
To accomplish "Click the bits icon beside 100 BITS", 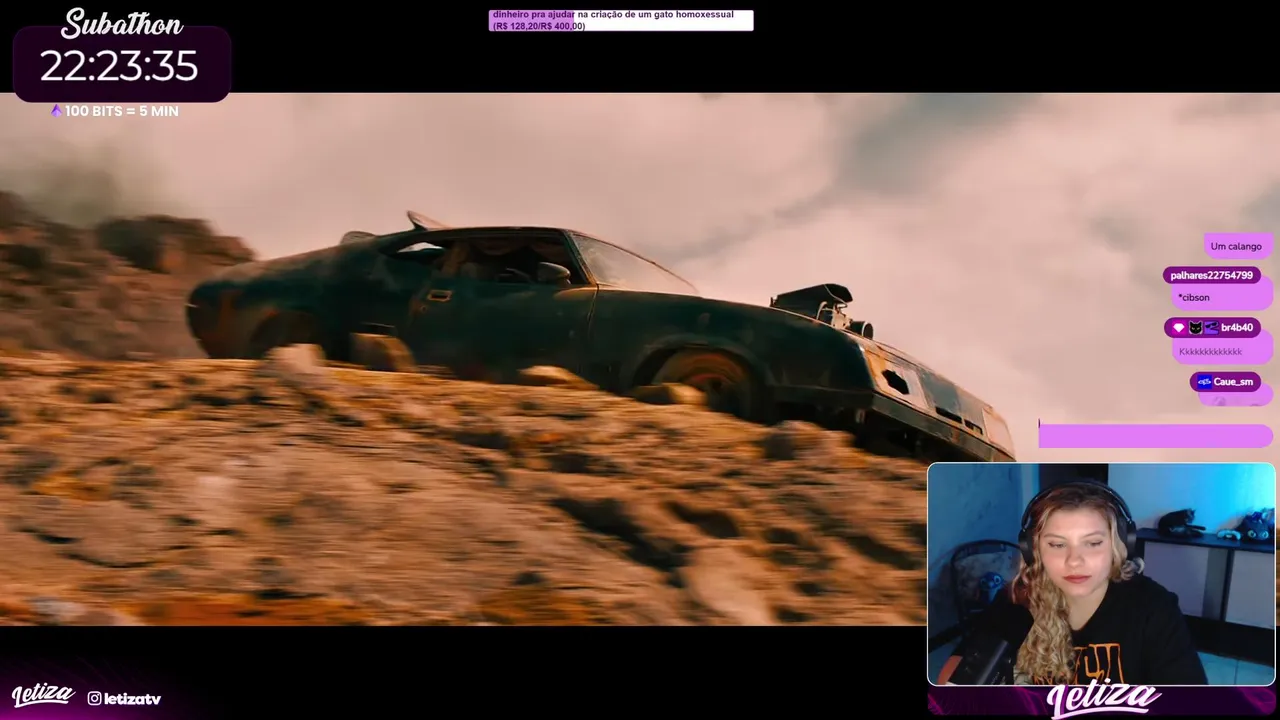I will click(57, 111).
